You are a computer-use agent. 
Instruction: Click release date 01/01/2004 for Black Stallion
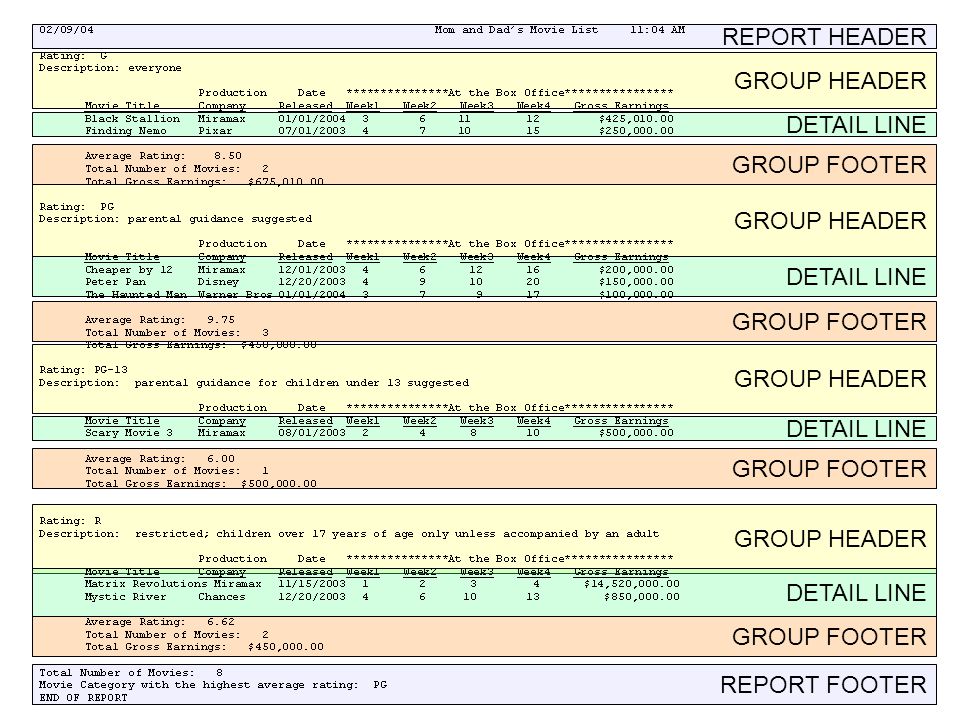coord(312,119)
